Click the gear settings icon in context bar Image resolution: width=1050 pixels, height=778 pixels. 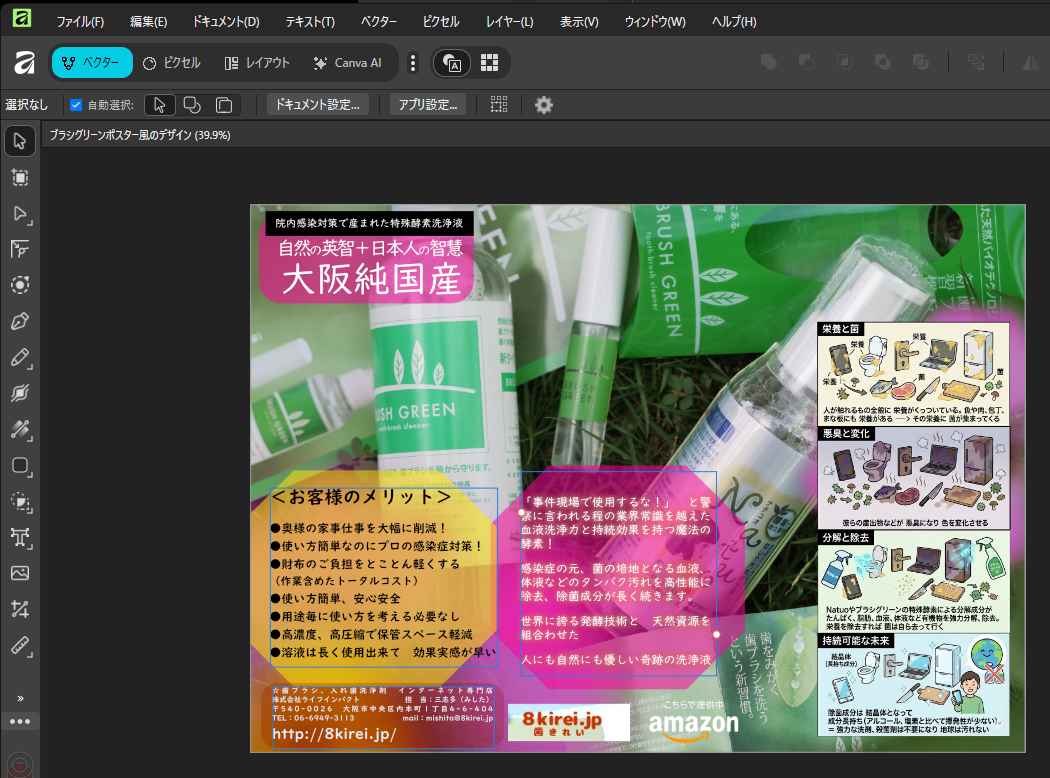click(543, 105)
